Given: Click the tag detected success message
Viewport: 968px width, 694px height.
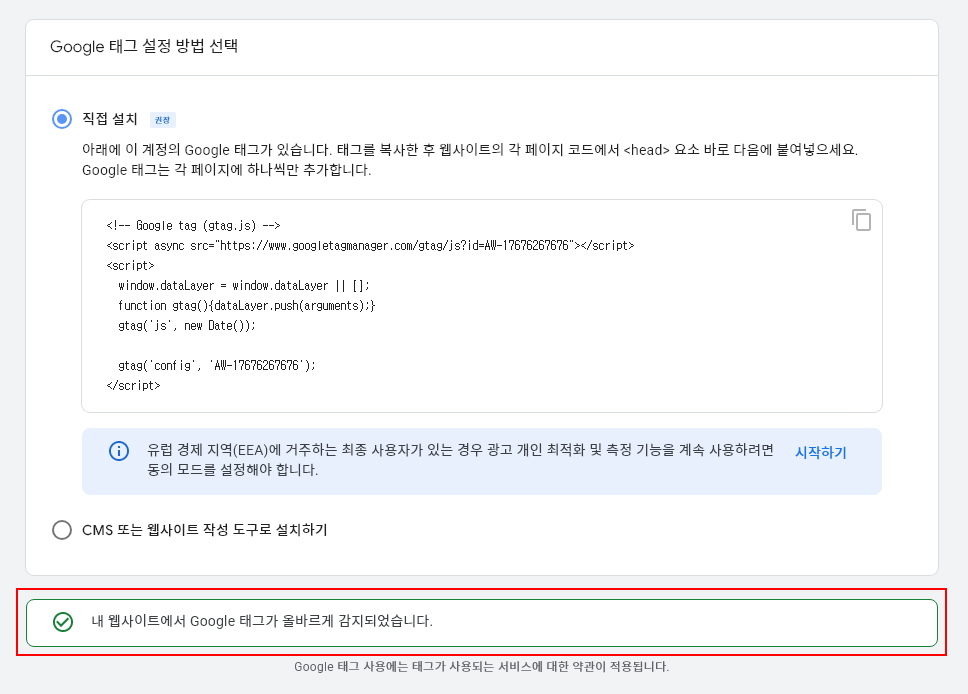Looking at the screenshot, I should click(261, 621).
